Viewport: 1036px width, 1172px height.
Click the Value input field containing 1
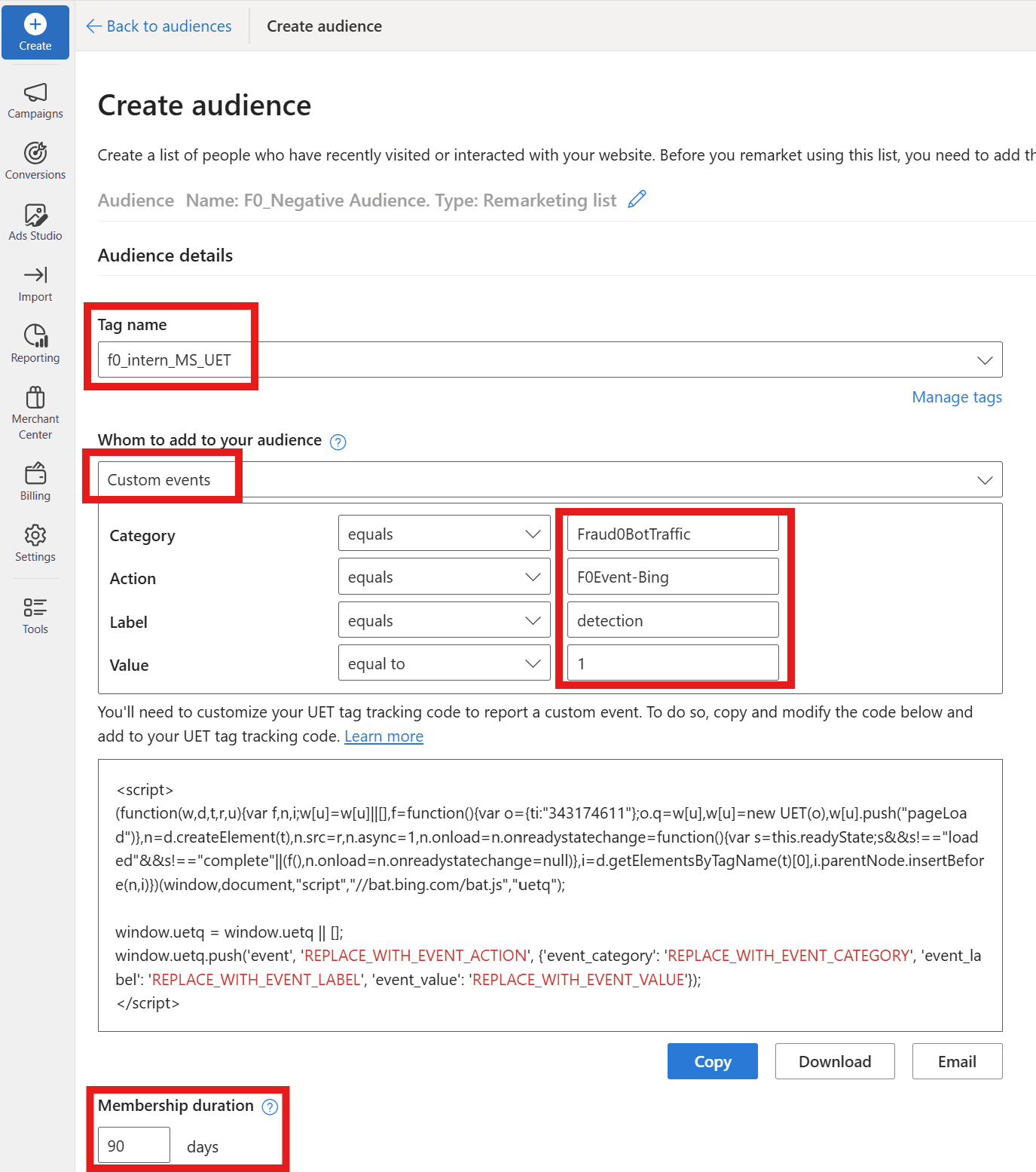673,664
